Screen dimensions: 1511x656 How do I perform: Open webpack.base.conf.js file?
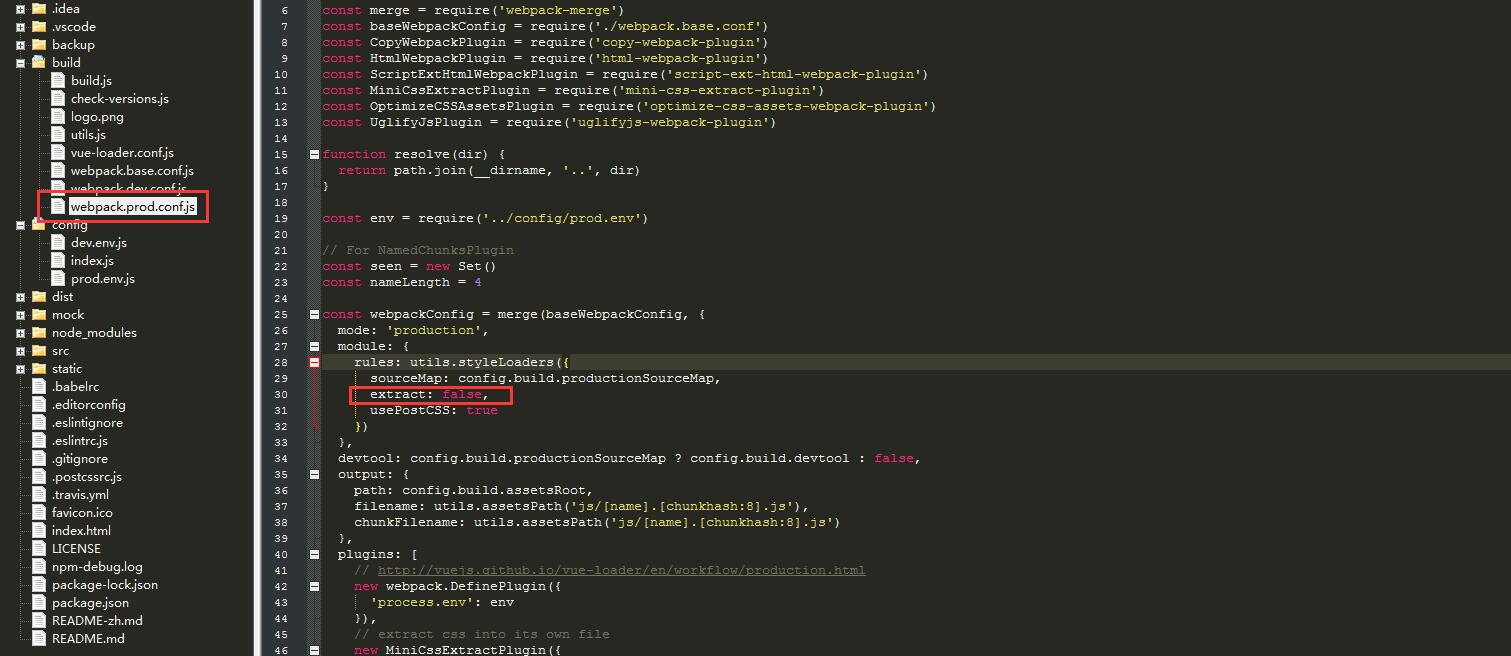pyautogui.click(x=132, y=170)
